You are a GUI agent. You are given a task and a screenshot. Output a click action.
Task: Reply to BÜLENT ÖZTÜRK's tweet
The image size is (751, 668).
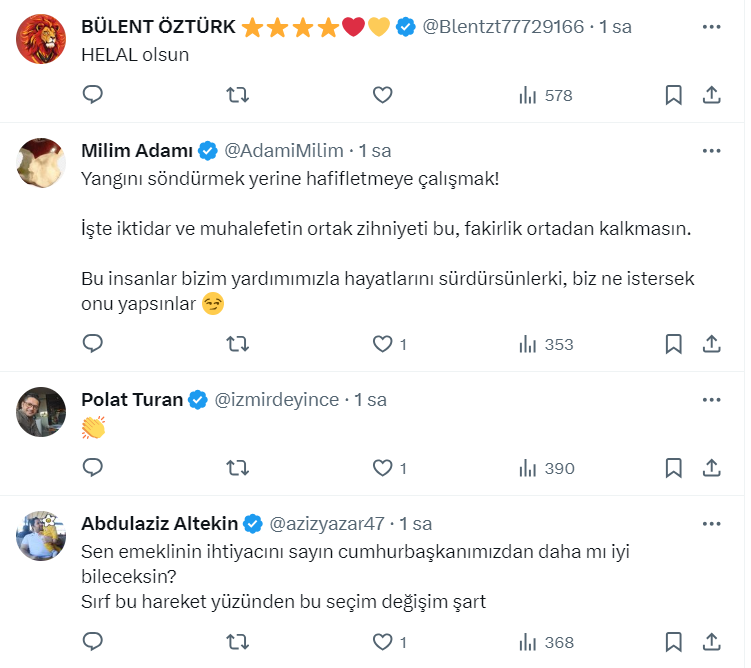(x=93, y=95)
